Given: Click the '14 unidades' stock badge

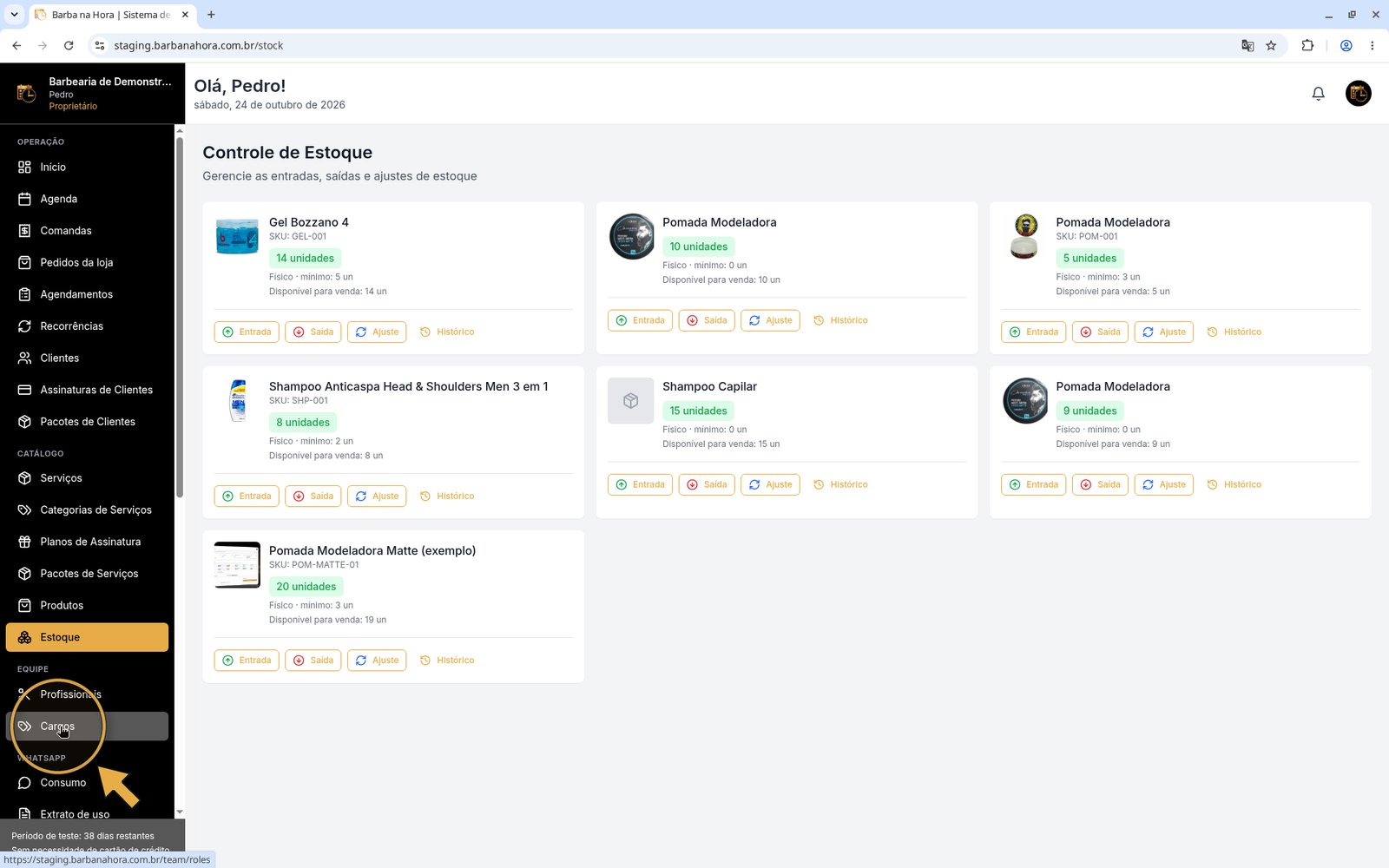Looking at the screenshot, I should coord(305,258).
